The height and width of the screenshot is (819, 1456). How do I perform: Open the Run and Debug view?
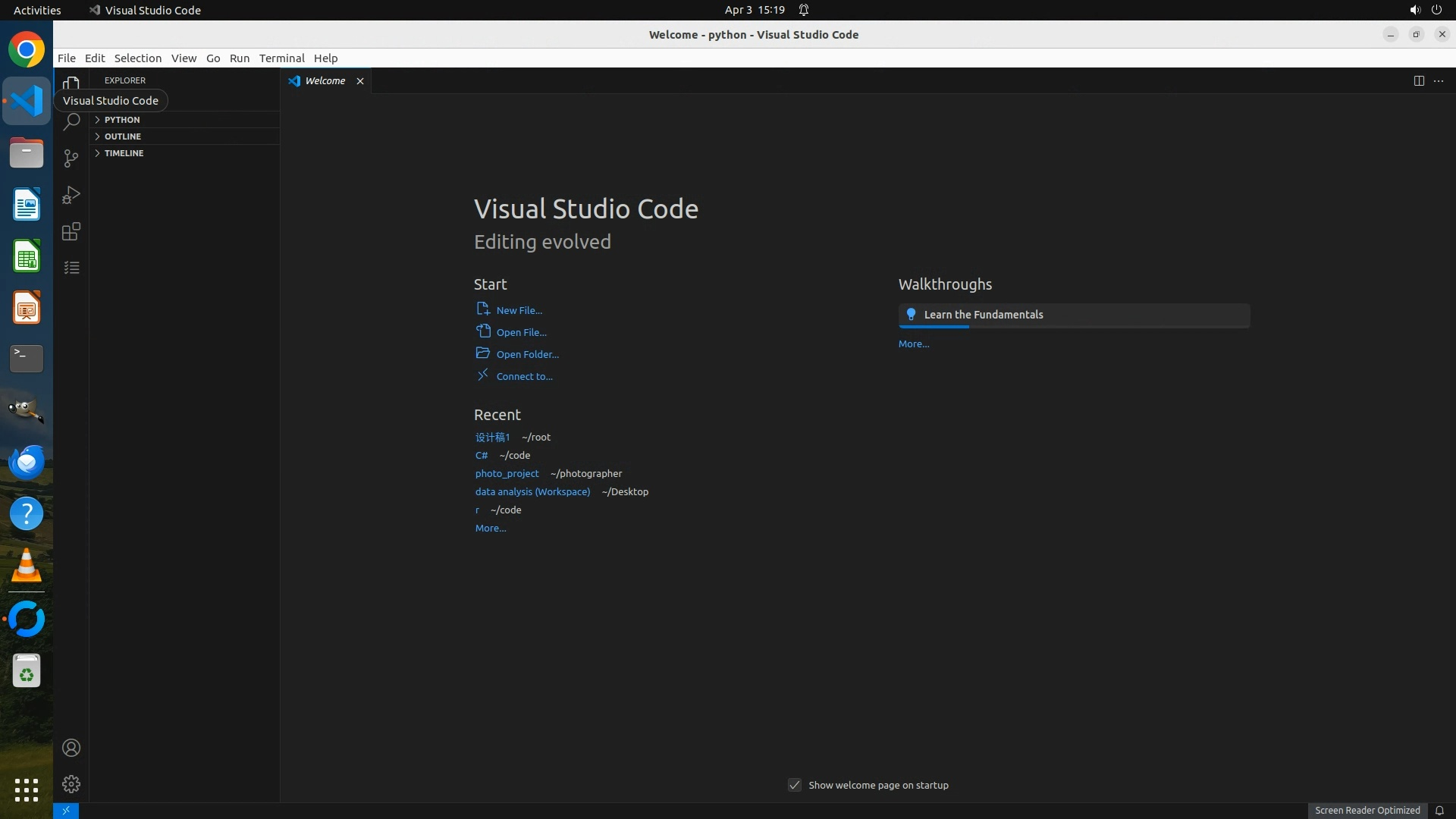(71, 195)
